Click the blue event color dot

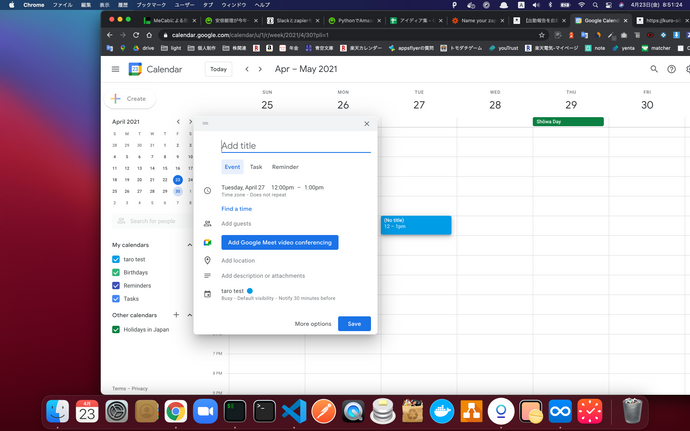[250, 291]
